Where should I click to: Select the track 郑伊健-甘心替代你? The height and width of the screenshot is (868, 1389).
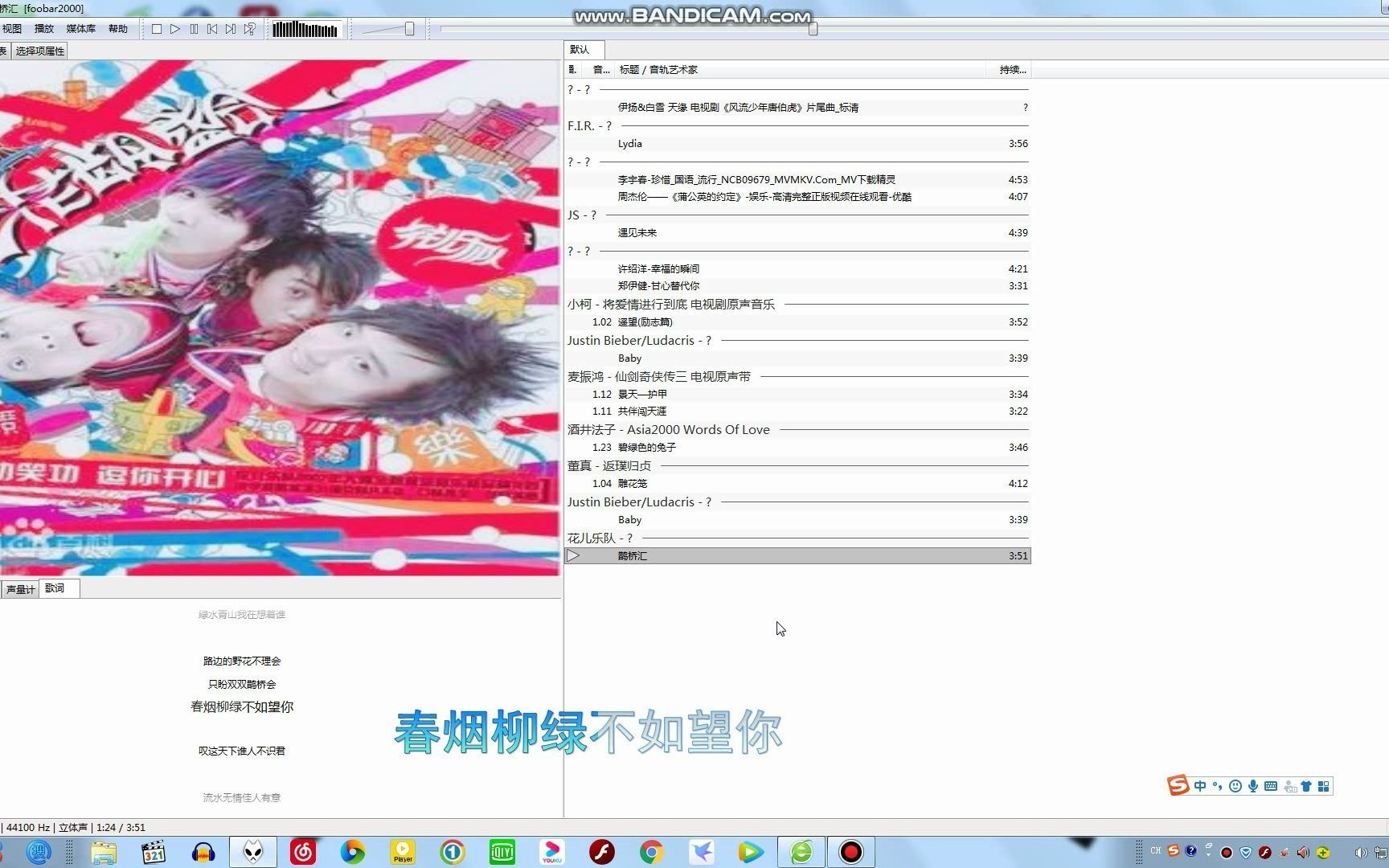pos(798,286)
